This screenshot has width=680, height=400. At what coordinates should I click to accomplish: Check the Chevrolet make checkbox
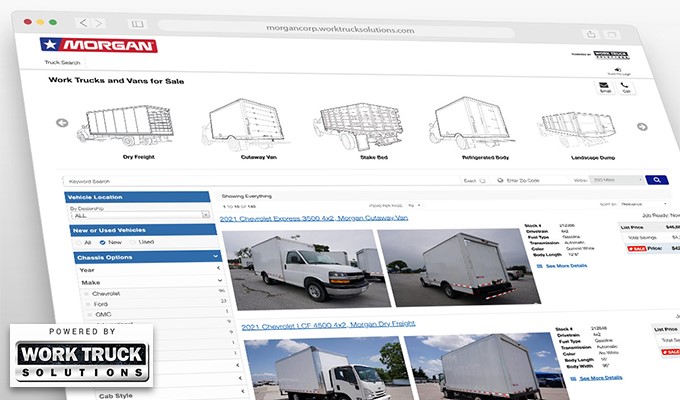(85, 294)
